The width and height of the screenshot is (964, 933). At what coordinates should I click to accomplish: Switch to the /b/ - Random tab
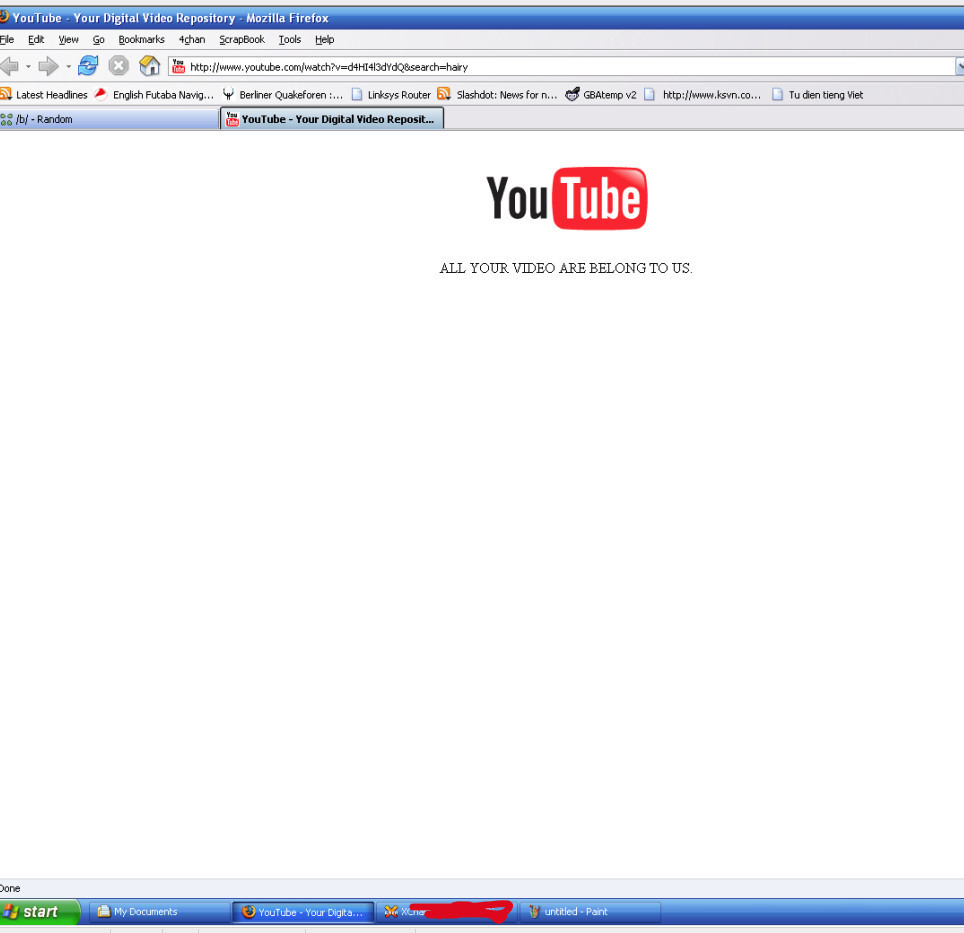[109, 119]
